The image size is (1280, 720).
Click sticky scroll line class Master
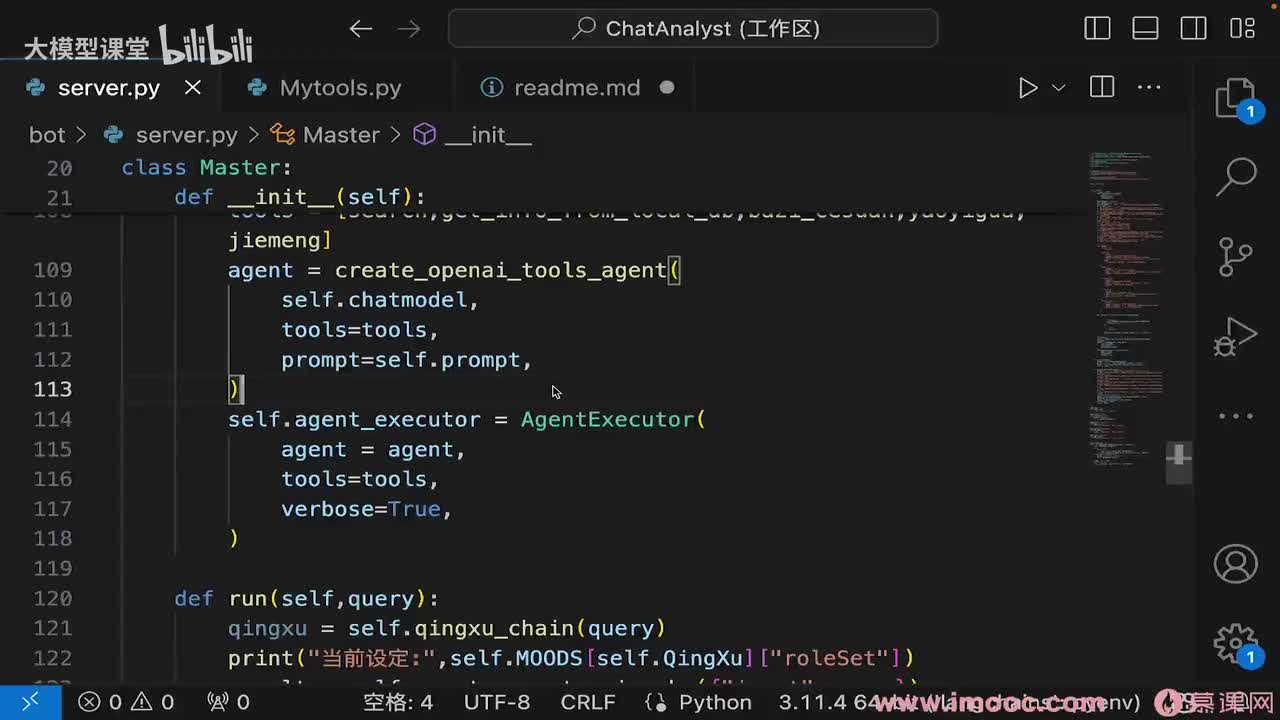point(206,167)
